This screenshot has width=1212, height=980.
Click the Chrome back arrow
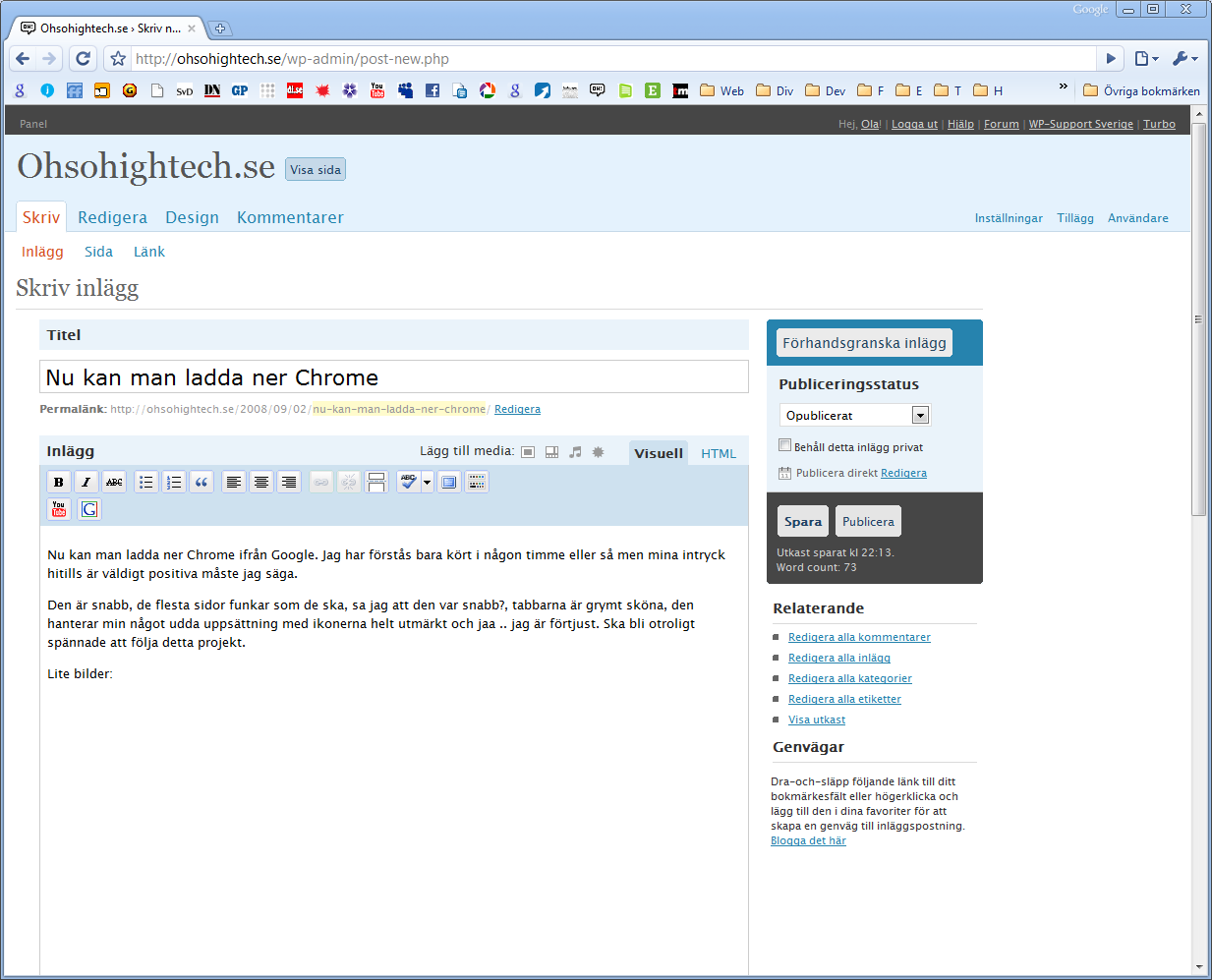point(23,59)
